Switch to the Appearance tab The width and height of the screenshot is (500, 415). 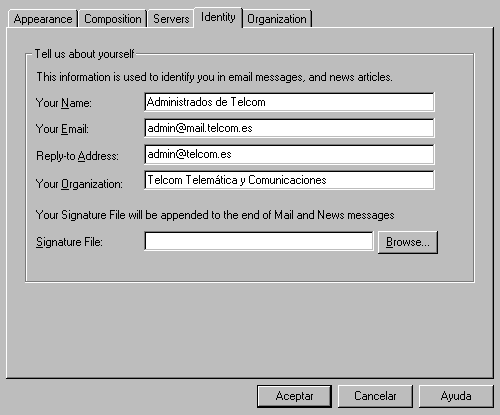[43, 19]
